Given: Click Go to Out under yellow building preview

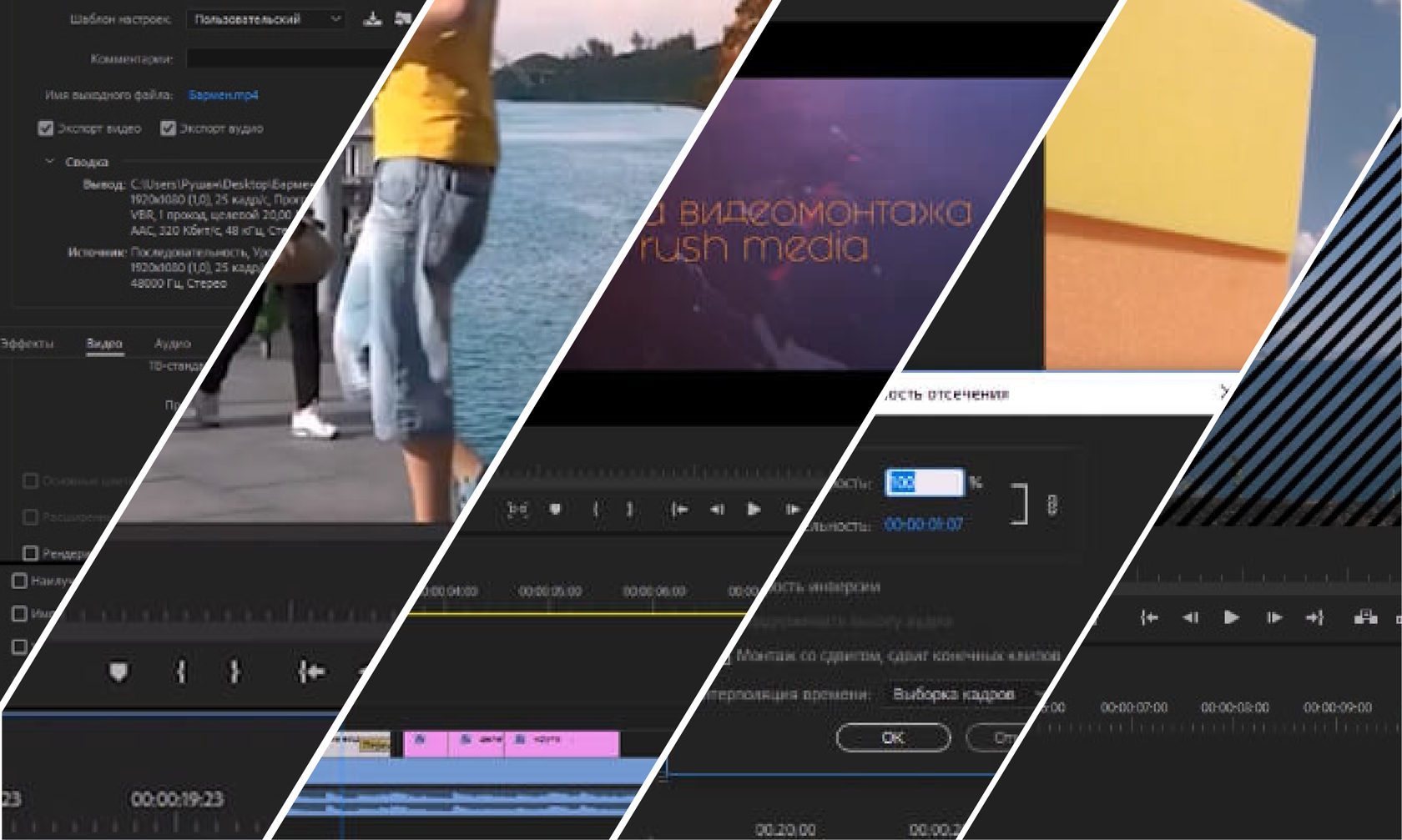Looking at the screenshot, I should point(1314,617).
